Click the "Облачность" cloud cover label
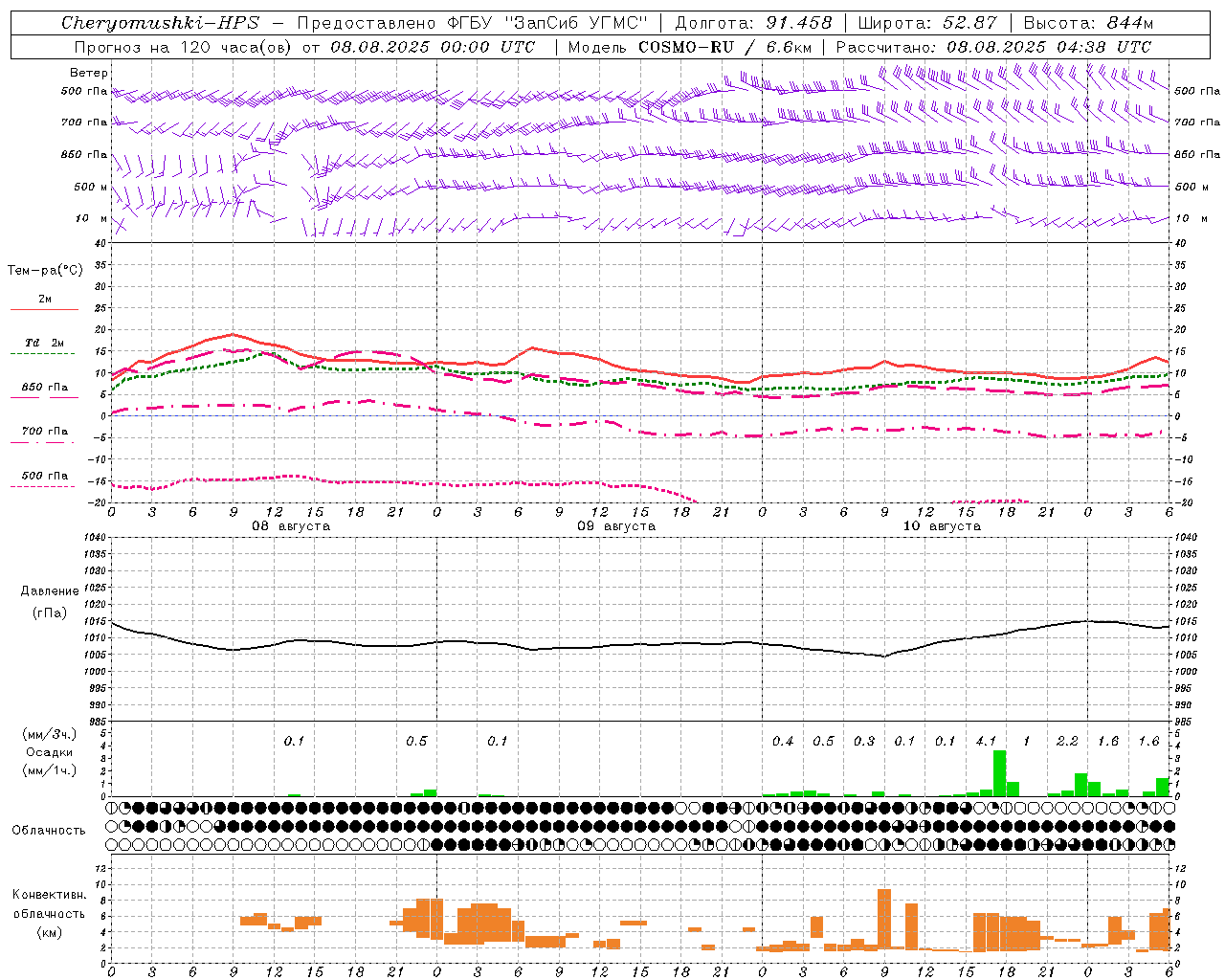The height and width of the screenshot is (980, 1225). point(49,831)
